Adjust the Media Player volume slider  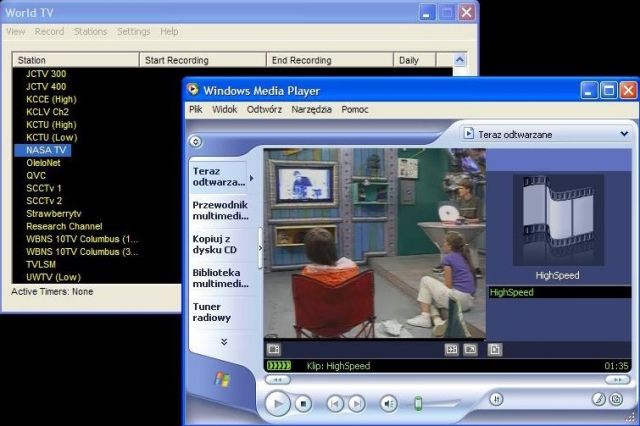[x=418, y=404]
